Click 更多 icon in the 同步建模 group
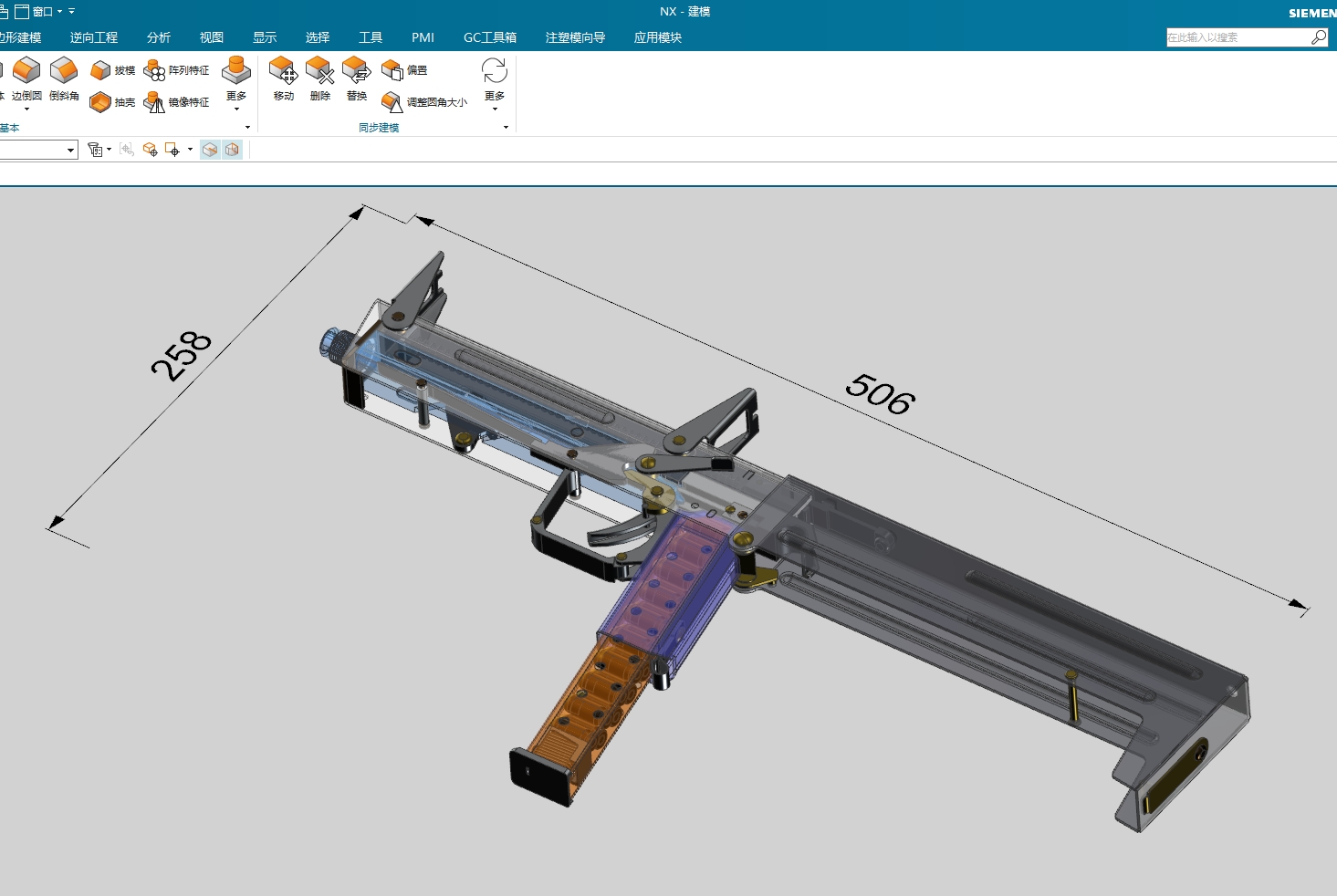This screenshot has height=896, width=1337. pos(495,70)
